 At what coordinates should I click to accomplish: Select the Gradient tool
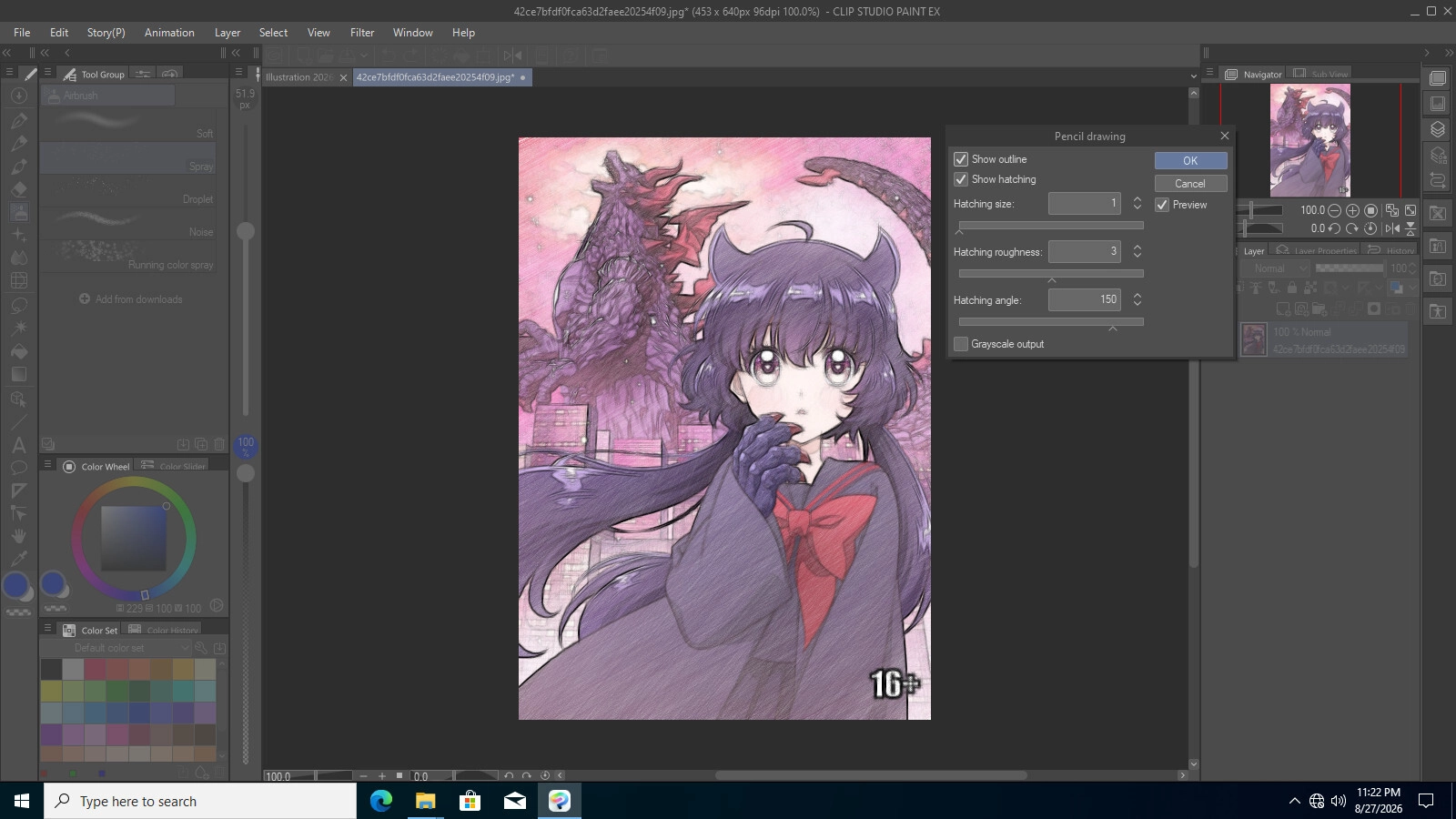click(x=18, y=374)
